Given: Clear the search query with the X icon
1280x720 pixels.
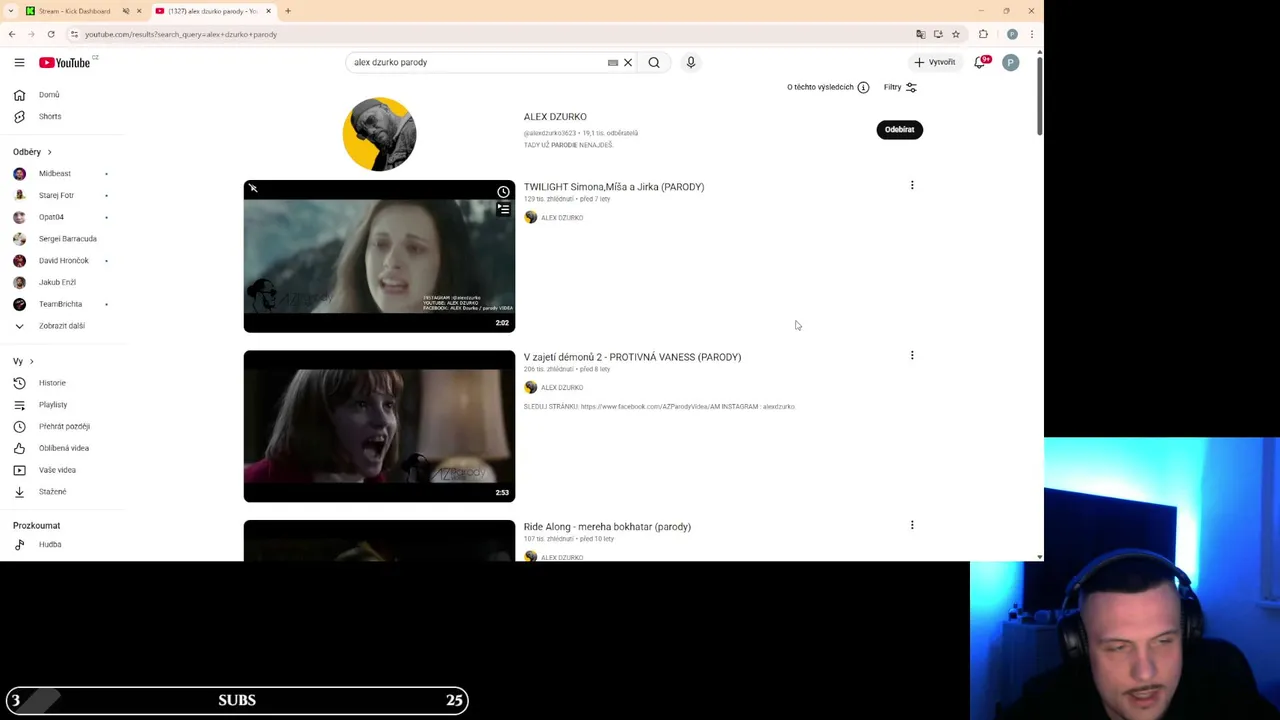Looking at the screenshot, I should pos(628,62).
